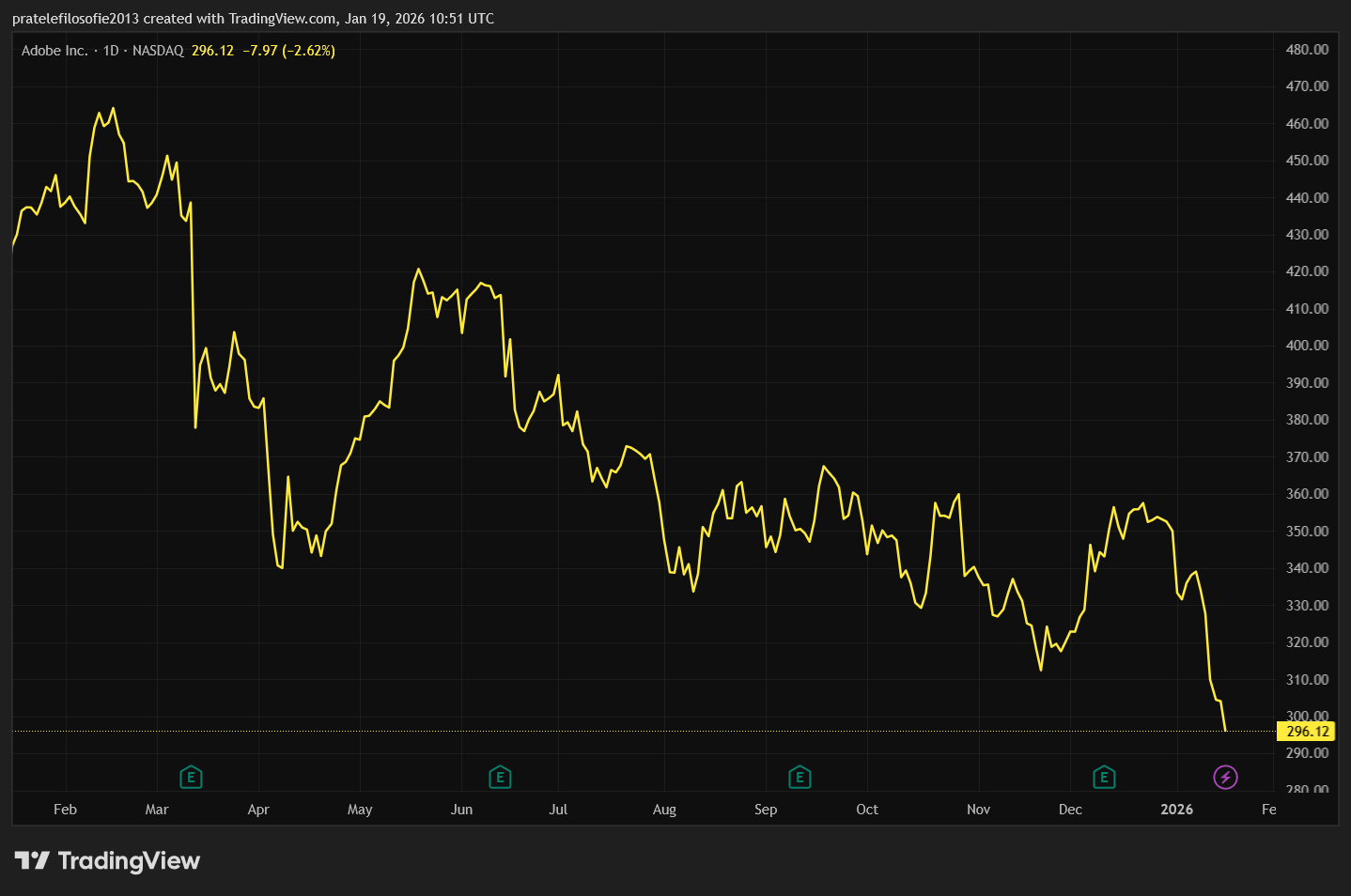Click the TradingView.com text in header
This screenshot has height=896, width=1351.
[x=282, y=19]
